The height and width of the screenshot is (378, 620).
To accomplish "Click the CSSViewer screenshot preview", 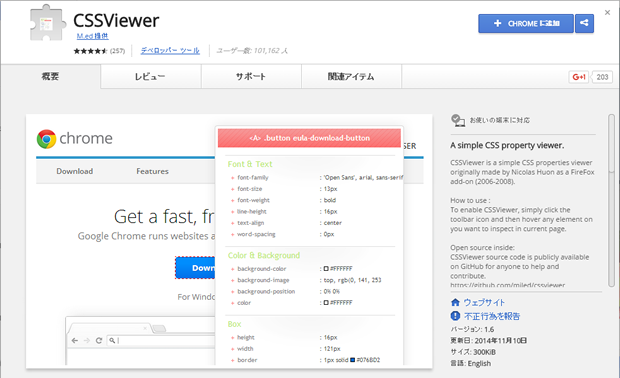I will (x=229, y=241).
